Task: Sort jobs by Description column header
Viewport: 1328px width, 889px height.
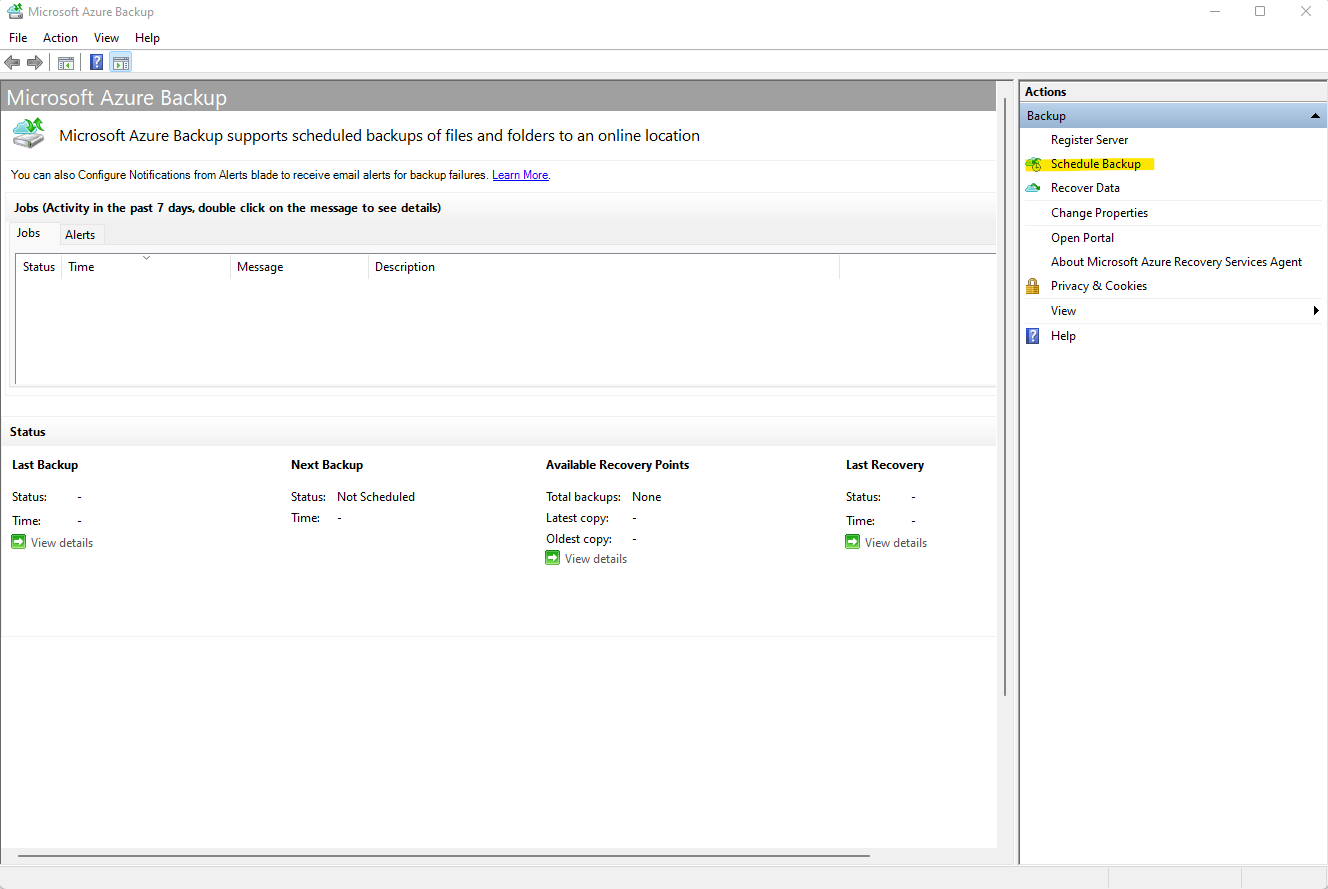Action: [604, 267]
